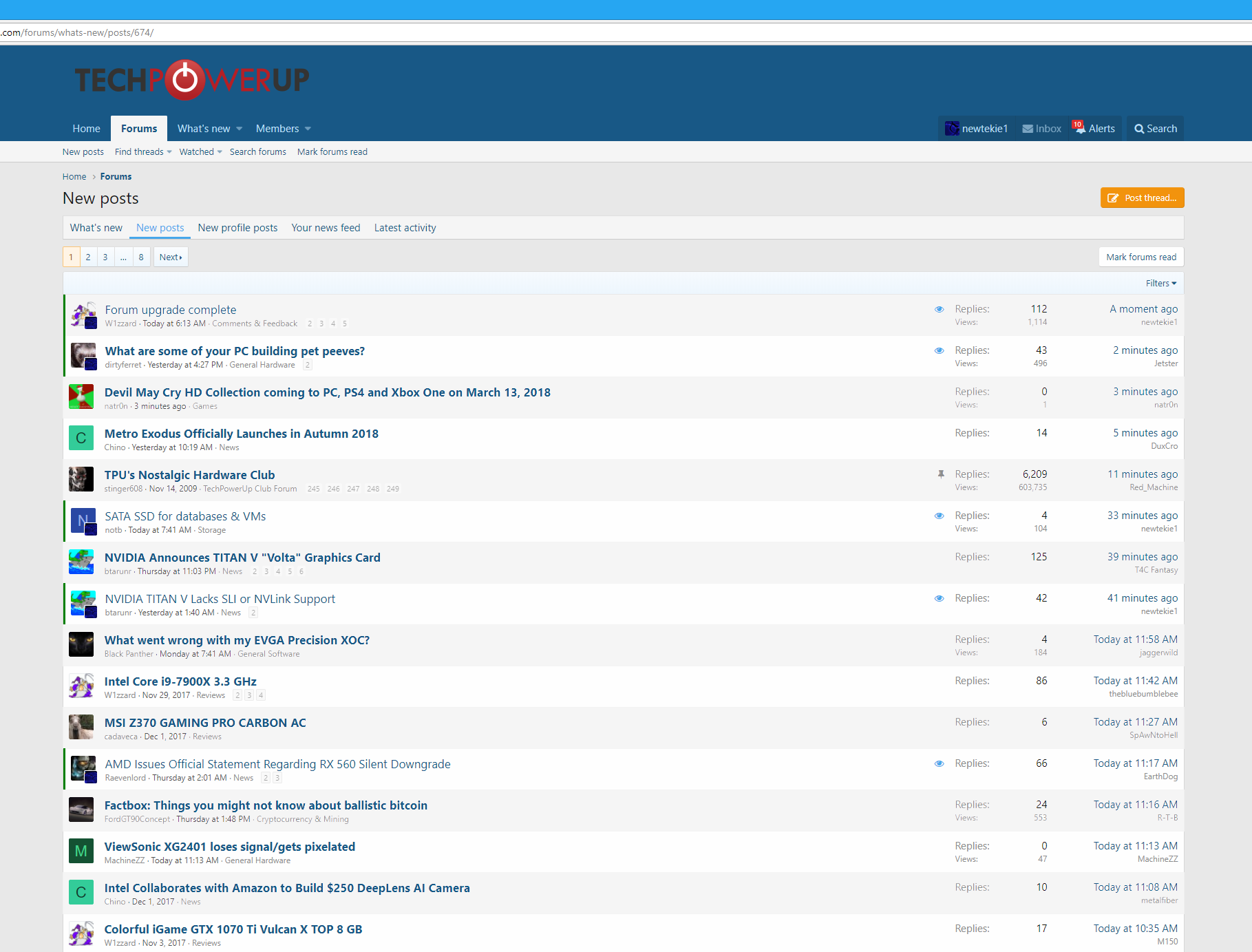Open the Inbox envelope icon

(1027, 128)
